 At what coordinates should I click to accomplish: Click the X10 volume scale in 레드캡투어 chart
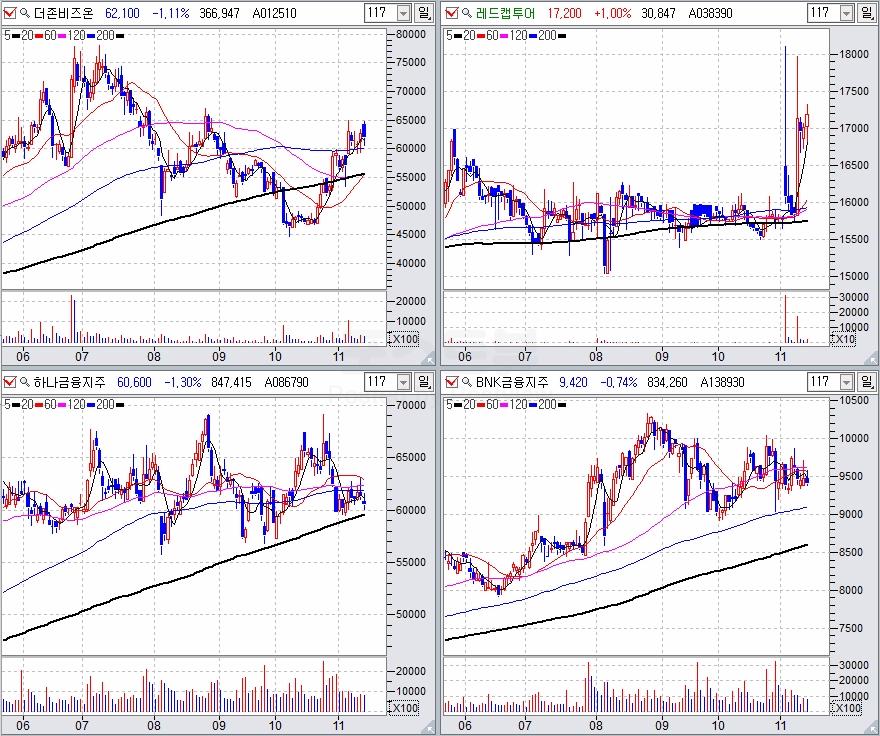844,339
